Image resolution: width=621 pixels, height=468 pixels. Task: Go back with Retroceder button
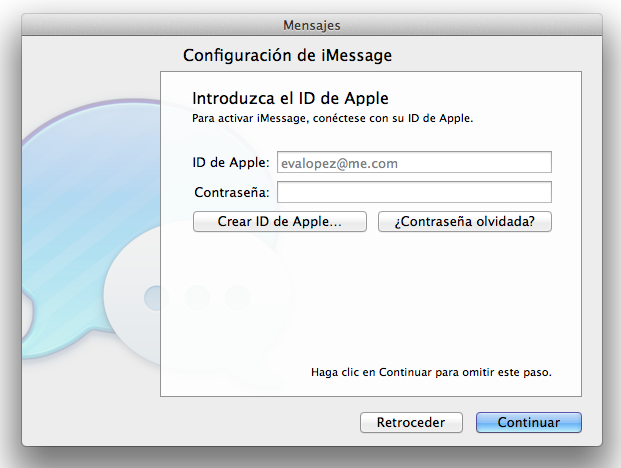411,422
